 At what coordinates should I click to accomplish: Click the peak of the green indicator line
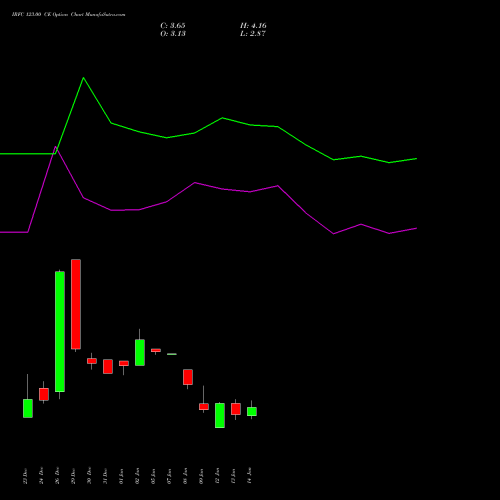tap(83, 78)
